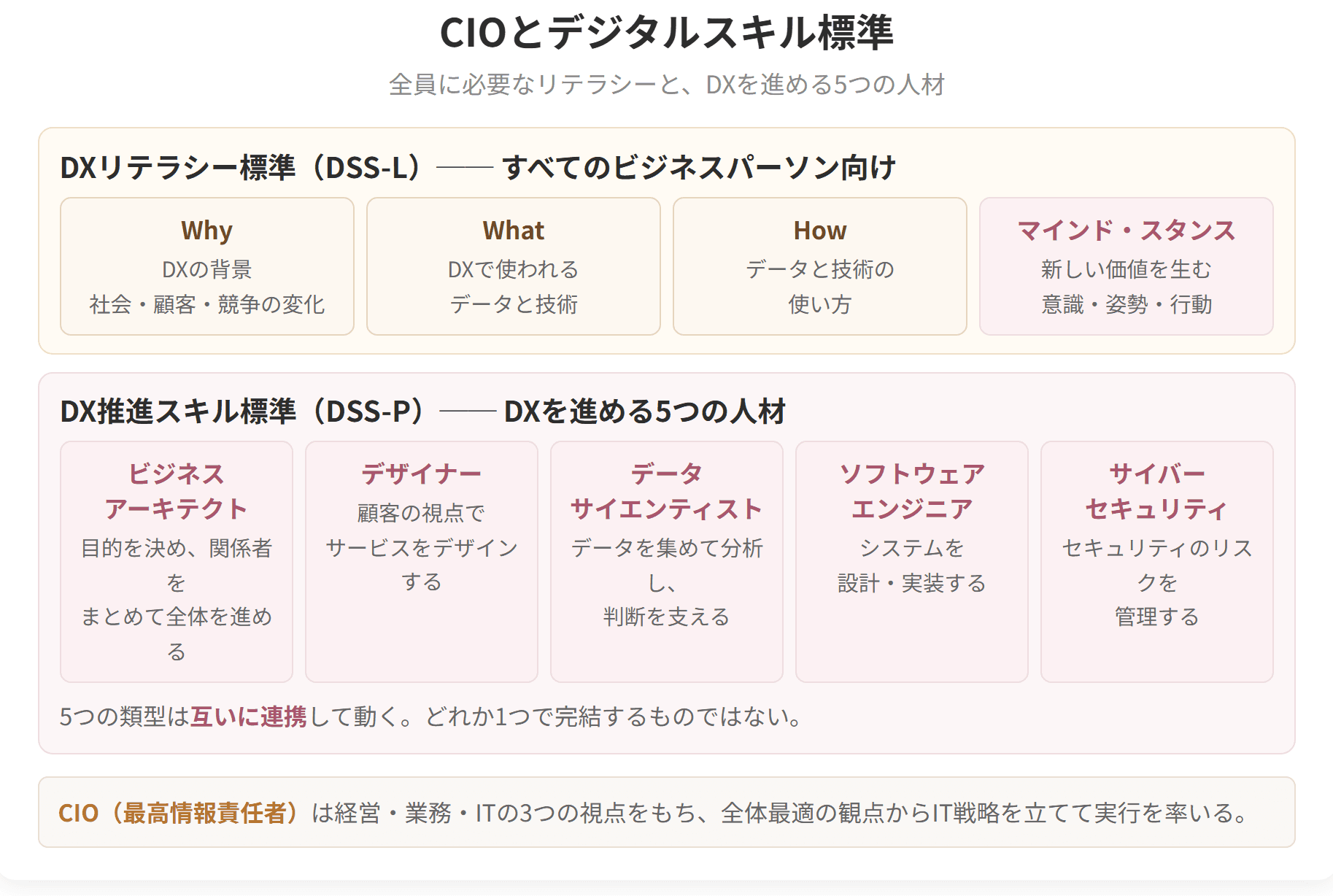Click the text 管理する
Viewport: 1333px width, 896px height.
[x=1157, y=617]
